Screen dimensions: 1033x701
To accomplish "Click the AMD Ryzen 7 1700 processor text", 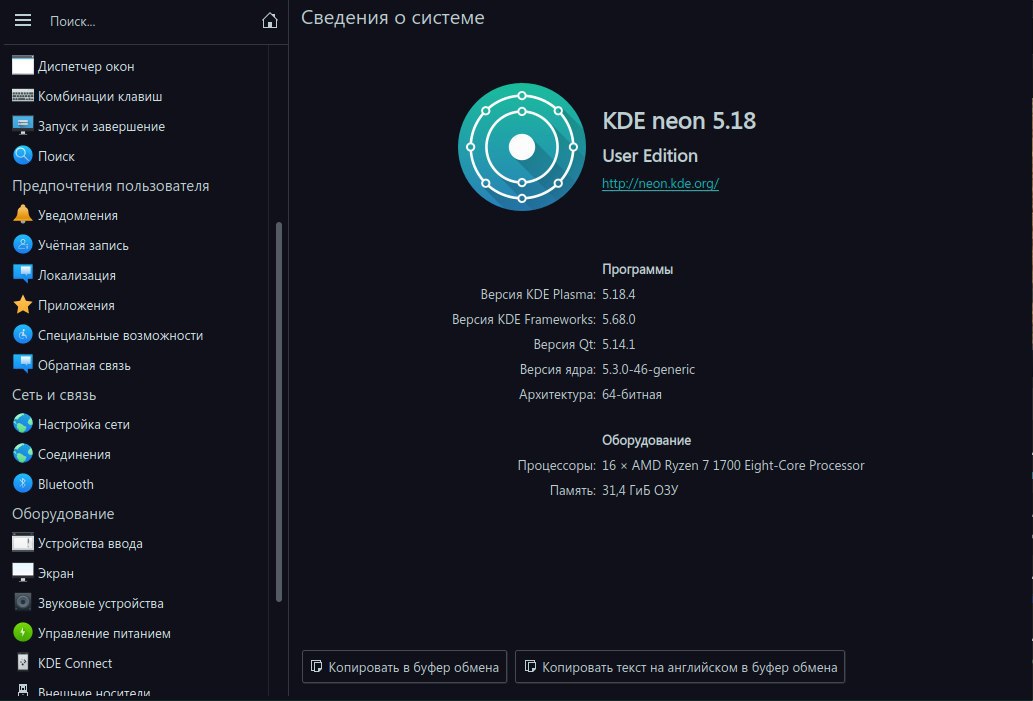I will [x=733, y=465].
